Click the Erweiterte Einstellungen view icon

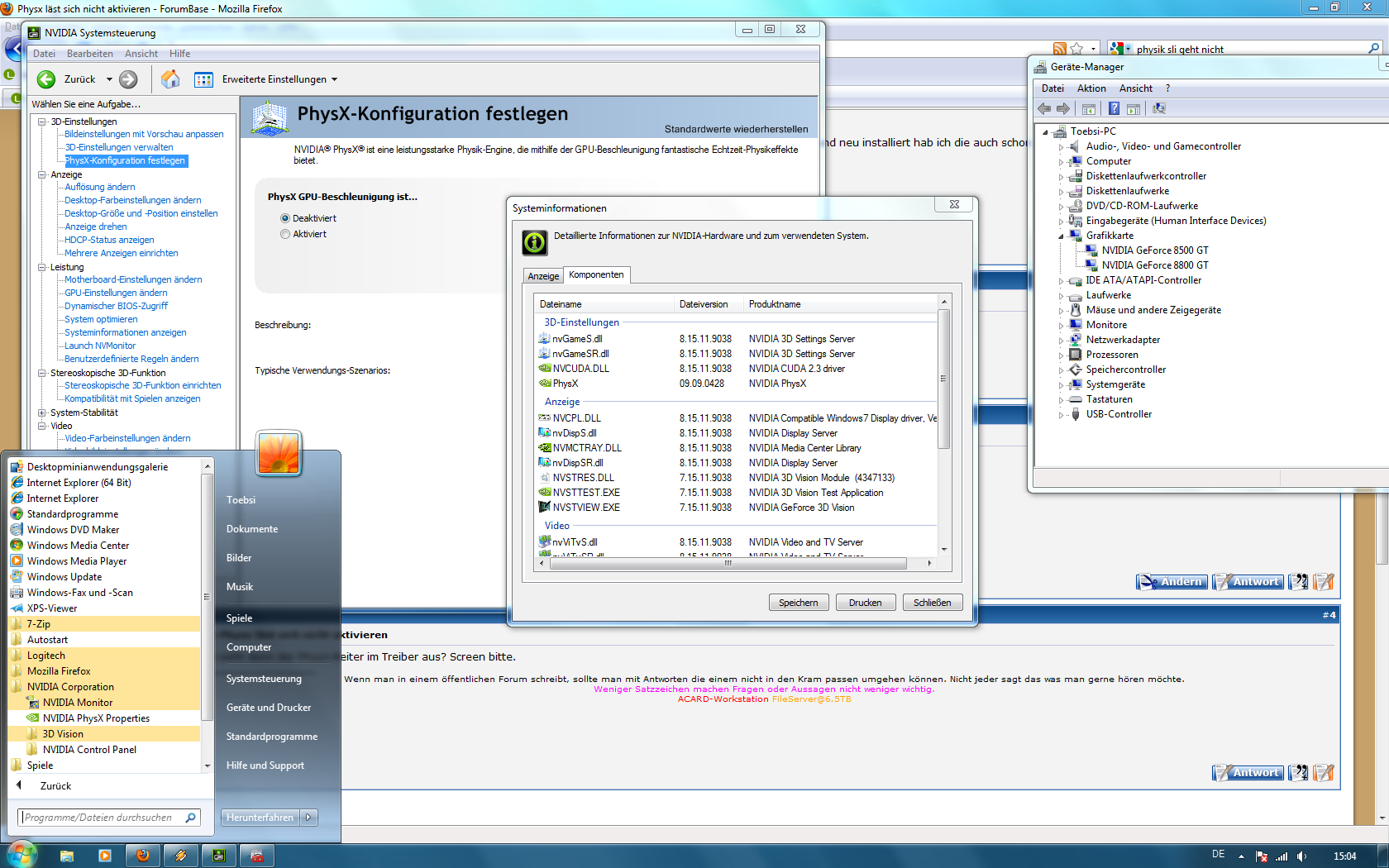click(x=203, y=79)
